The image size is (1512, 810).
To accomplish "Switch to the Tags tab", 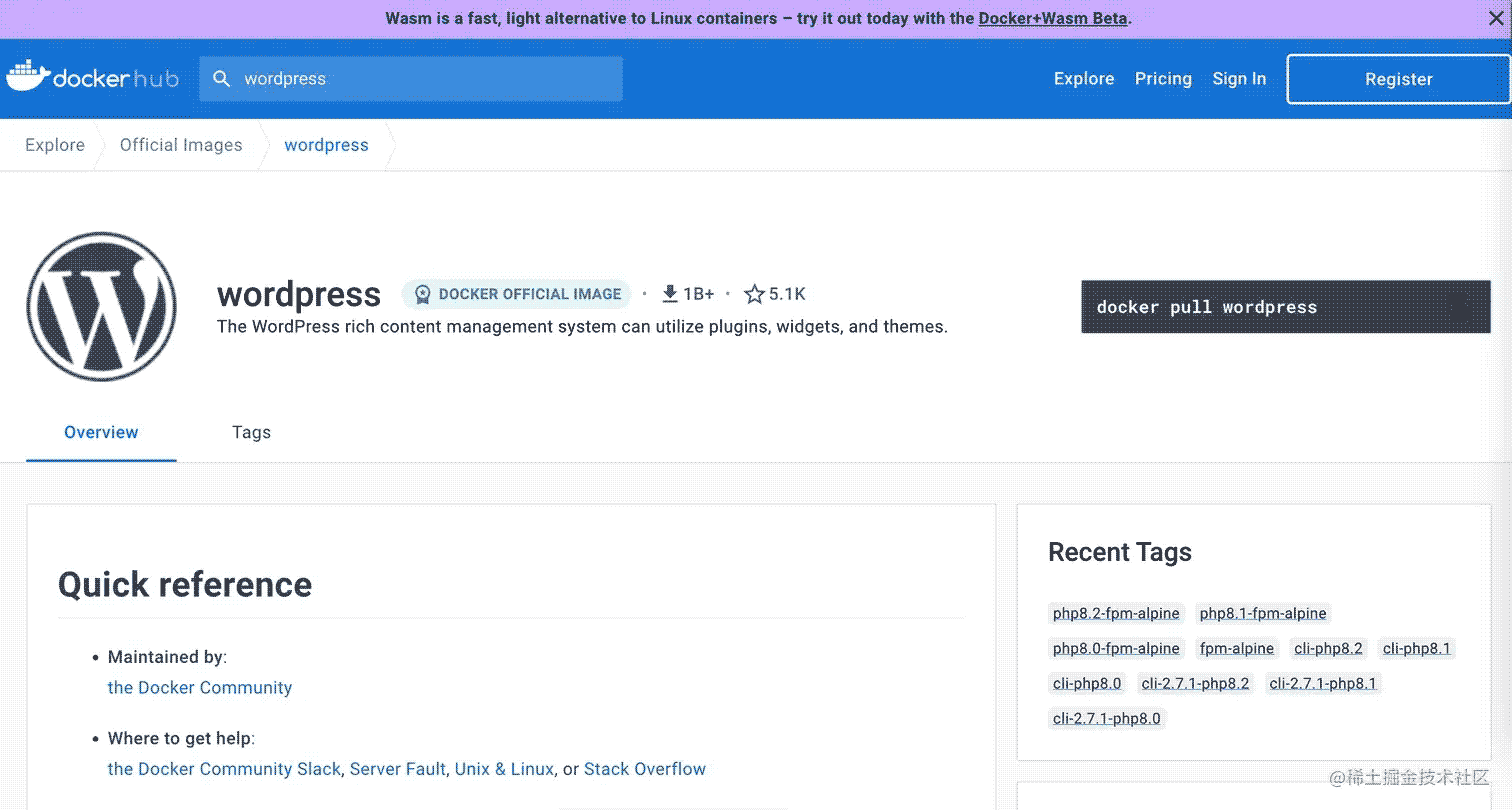I will click(251, 432).
